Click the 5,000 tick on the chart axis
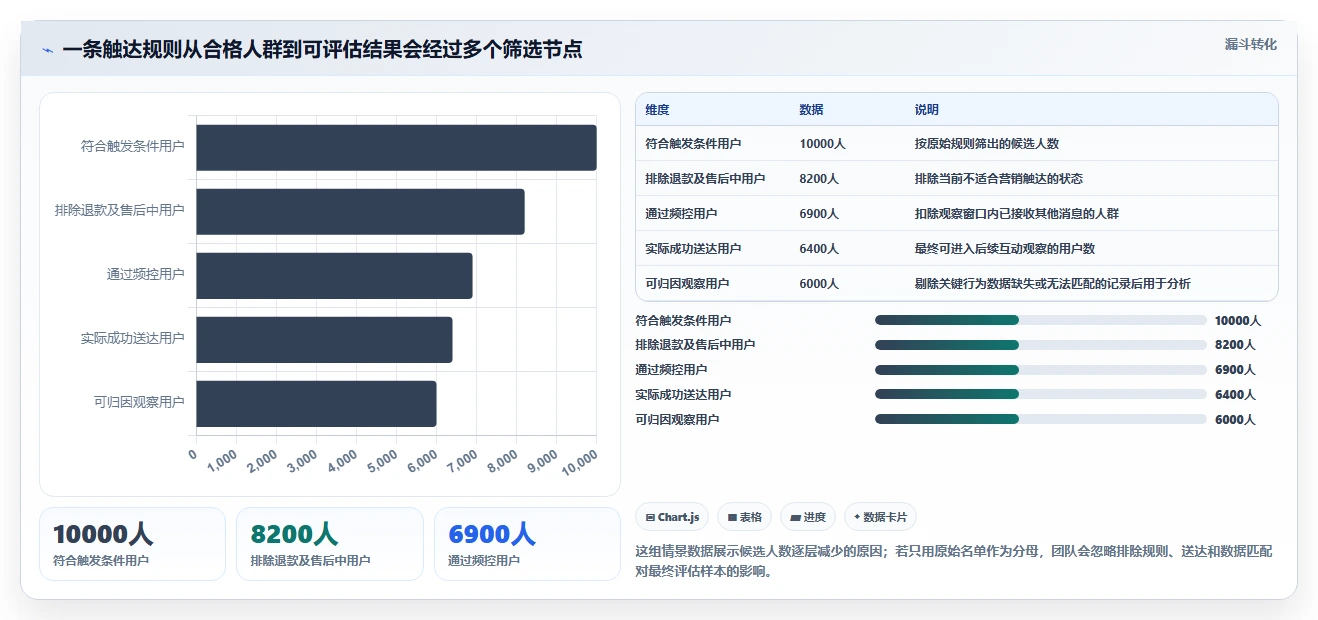 coord(384,462)
